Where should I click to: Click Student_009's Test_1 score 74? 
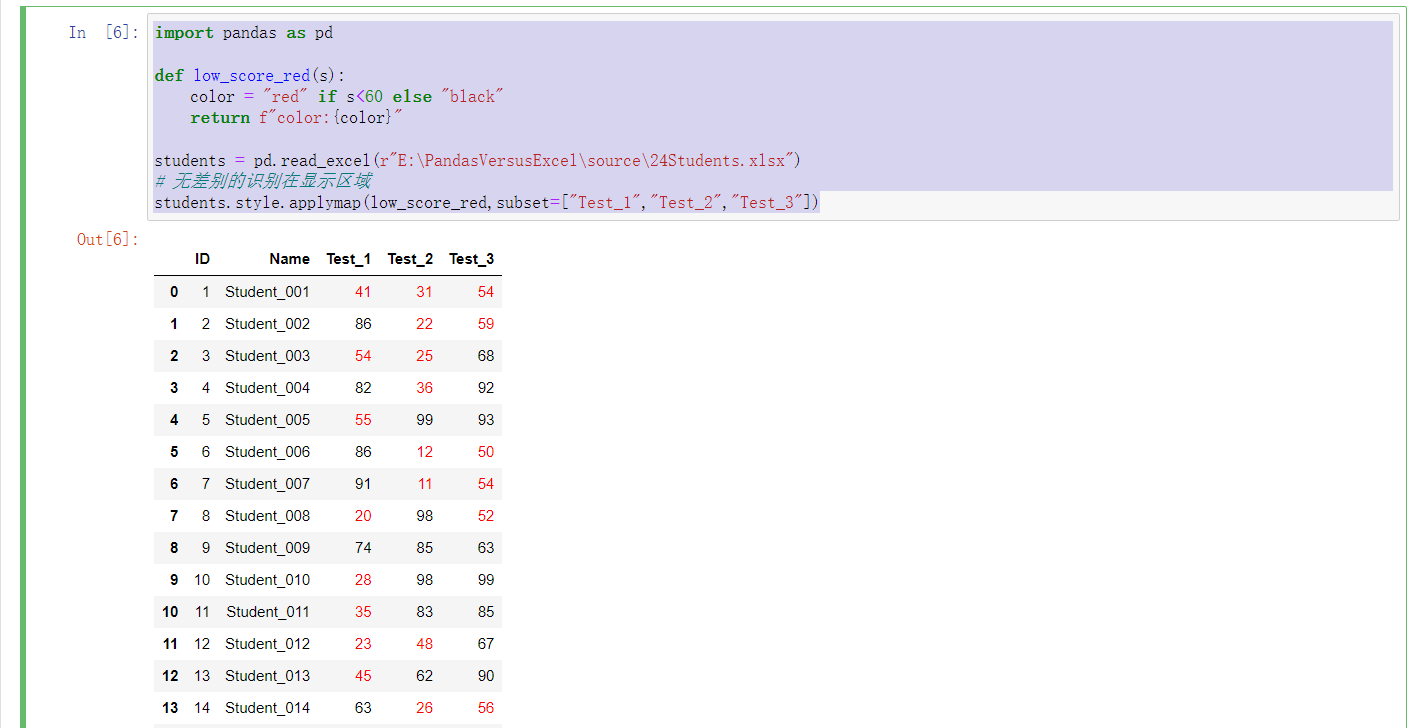click(x=363, y=548)
